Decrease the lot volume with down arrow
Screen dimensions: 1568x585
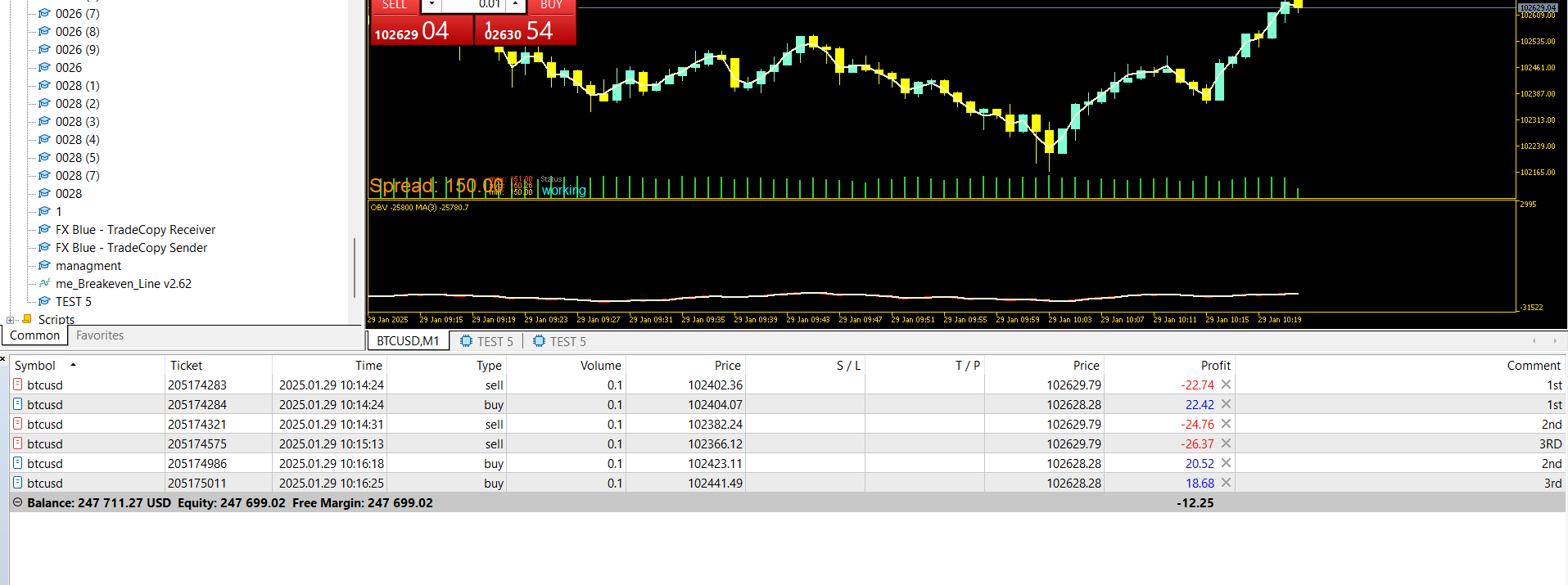432,5
